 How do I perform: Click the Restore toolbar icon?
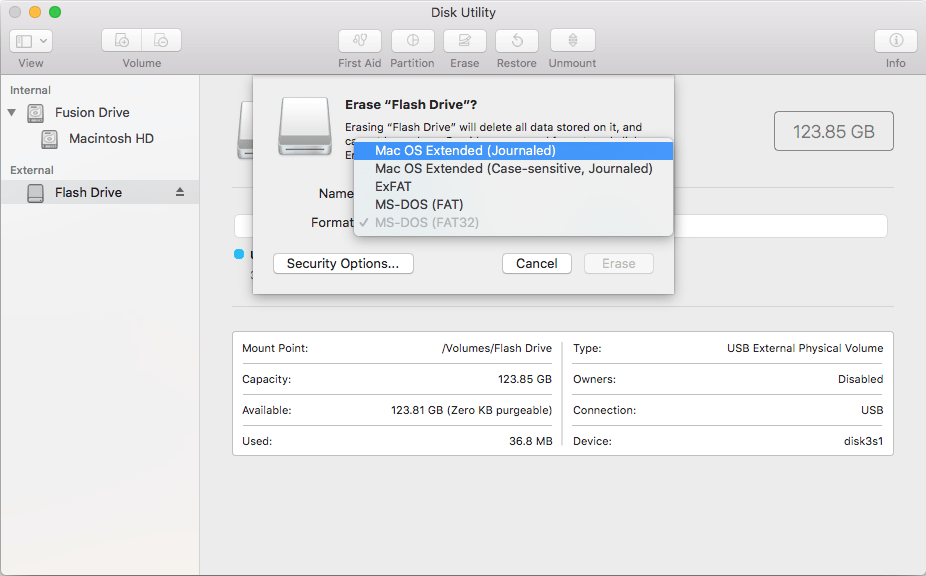coord(517,41)
